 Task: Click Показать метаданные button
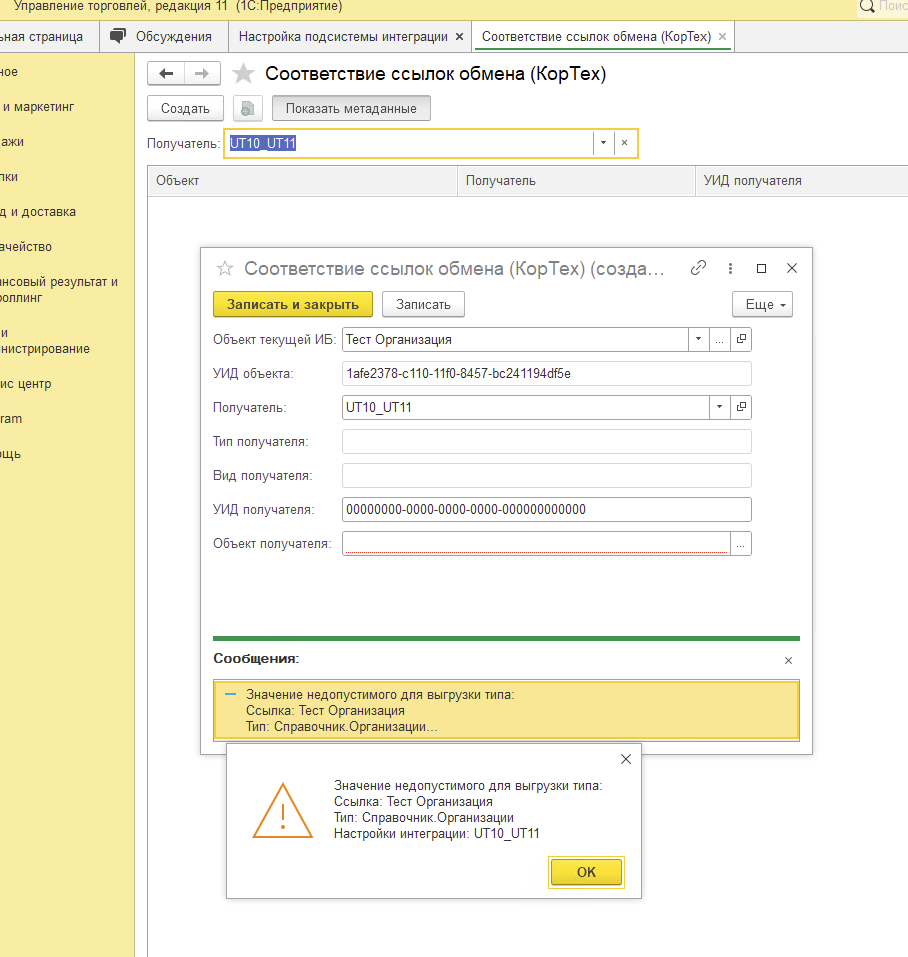click(351, 109)
